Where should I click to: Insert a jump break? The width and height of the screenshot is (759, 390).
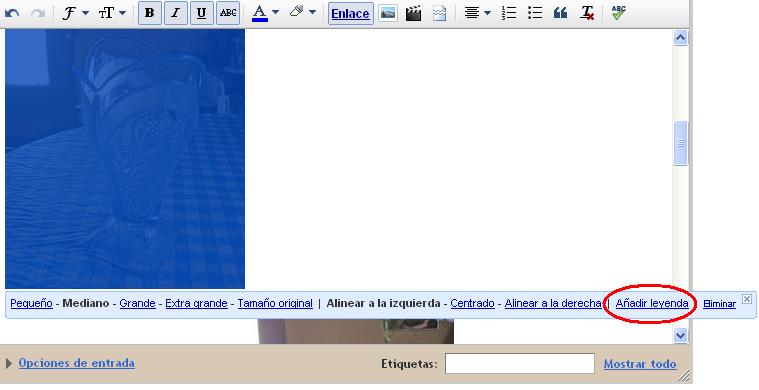(439, 13)
